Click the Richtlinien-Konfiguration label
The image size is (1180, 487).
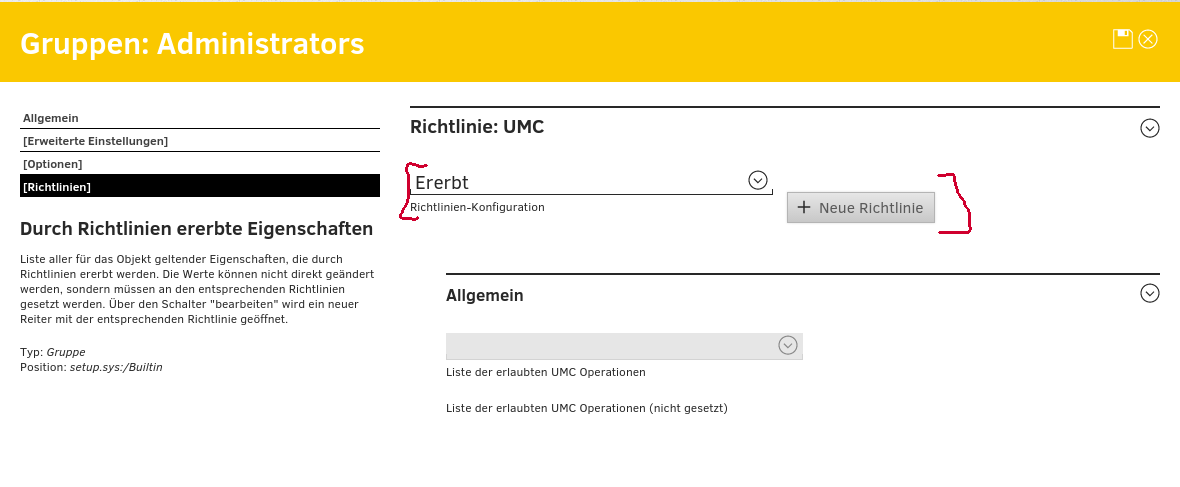477,207
